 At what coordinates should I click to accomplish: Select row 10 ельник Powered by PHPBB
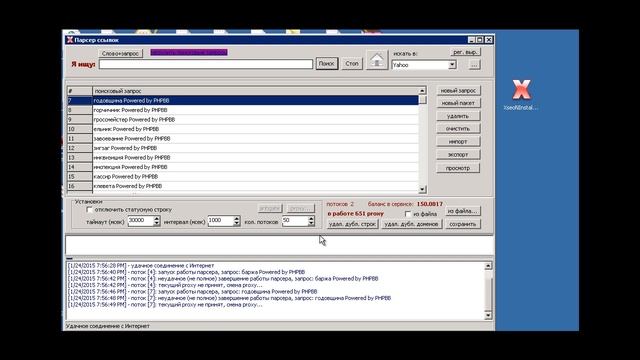coord(243,129)
